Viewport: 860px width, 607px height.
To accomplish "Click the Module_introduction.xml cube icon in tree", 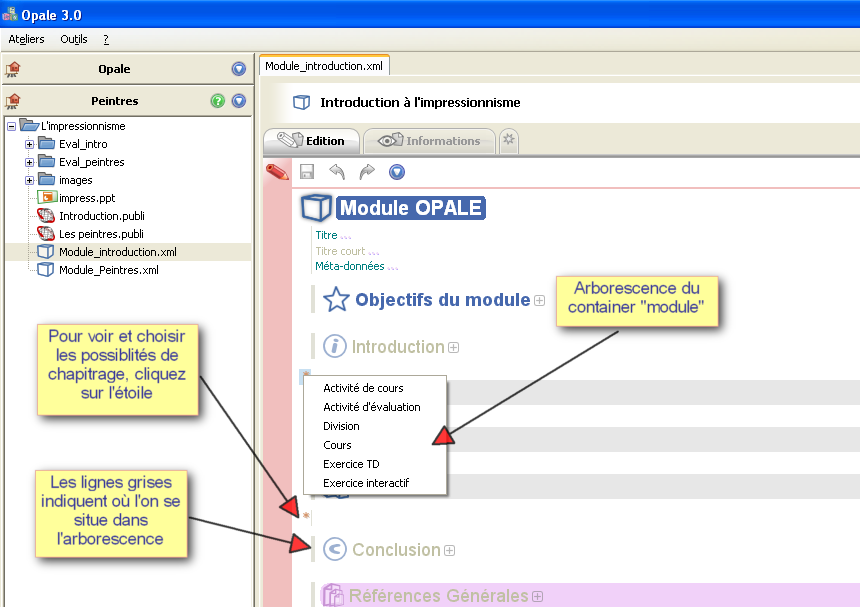I will (x=46, y=252).
